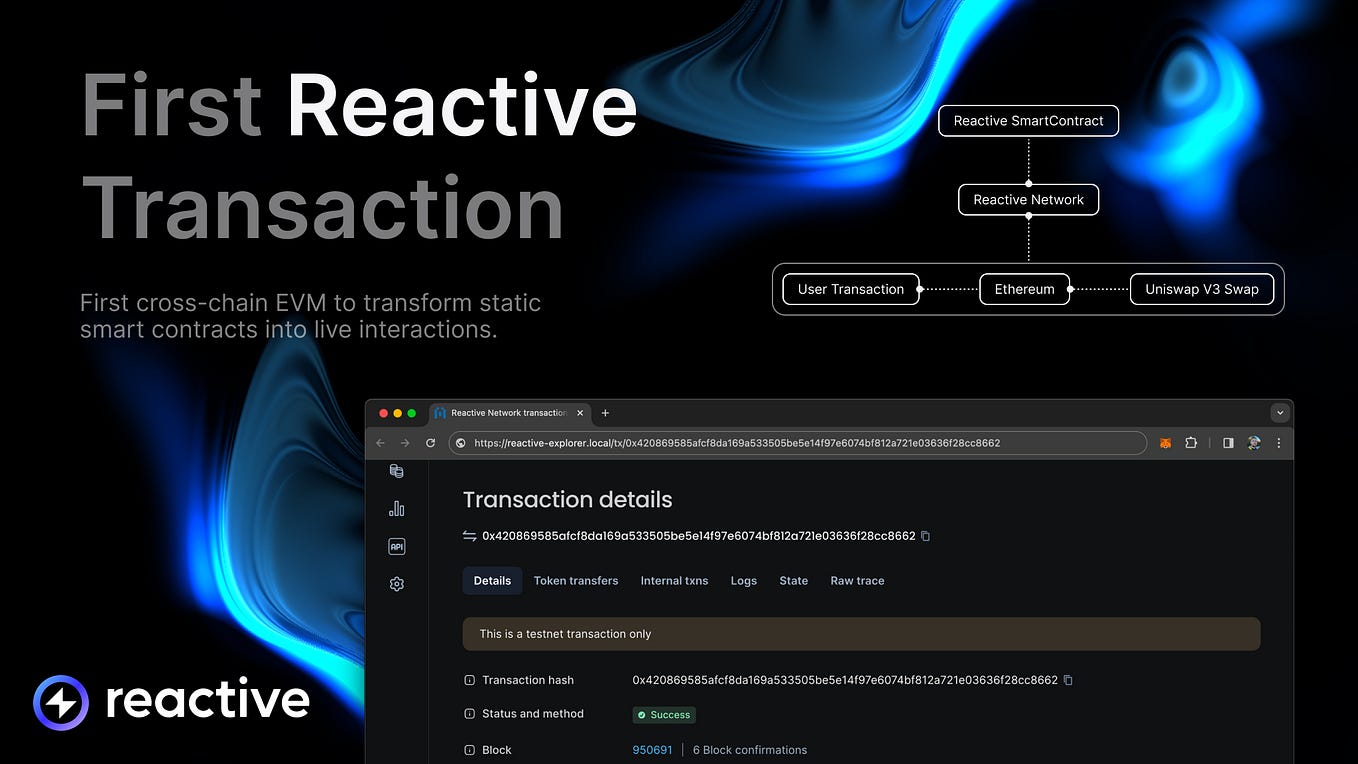The image size is (1358, 764).
Task: Open the settings gear in explorer sidebar
Action: tap(396, 584)
